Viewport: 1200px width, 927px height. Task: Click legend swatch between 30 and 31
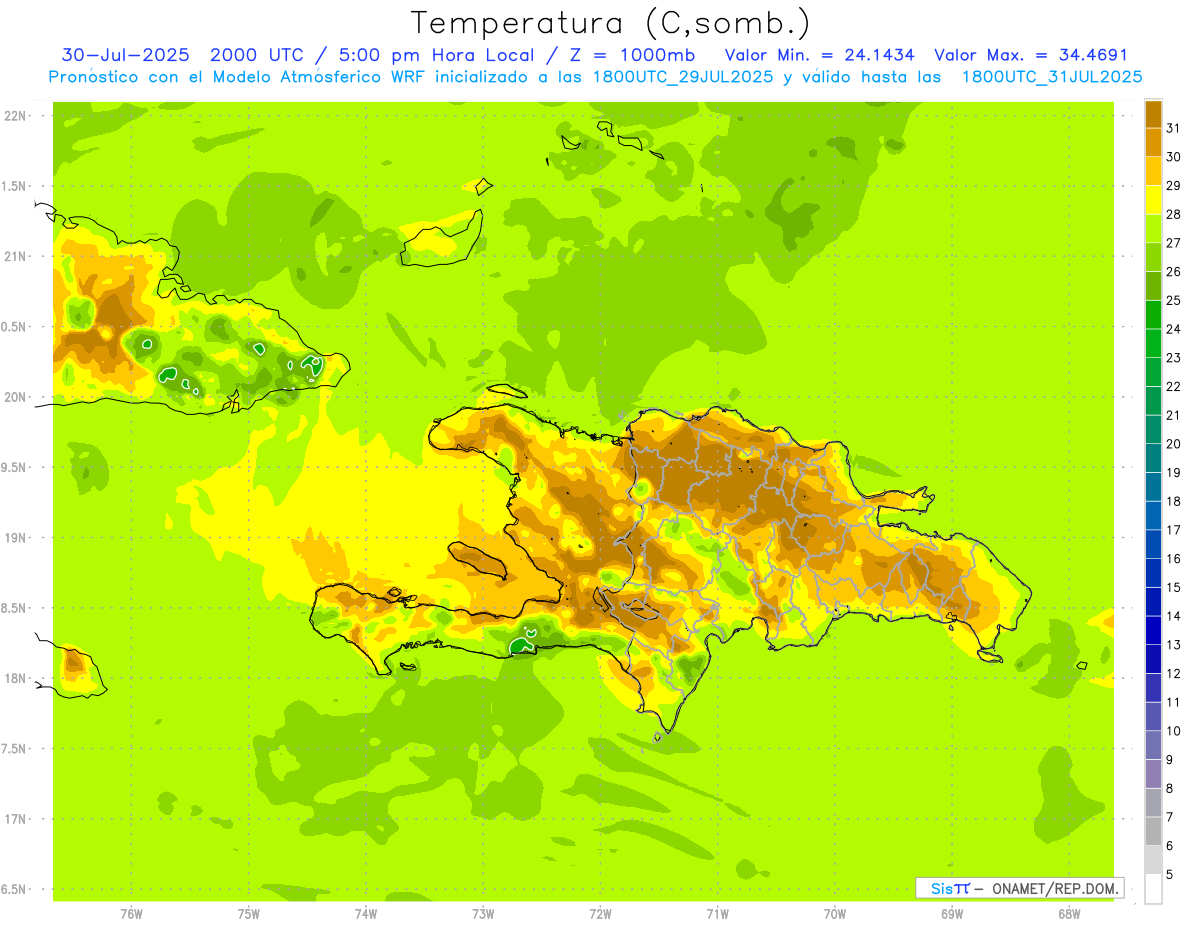point(1153,142)
